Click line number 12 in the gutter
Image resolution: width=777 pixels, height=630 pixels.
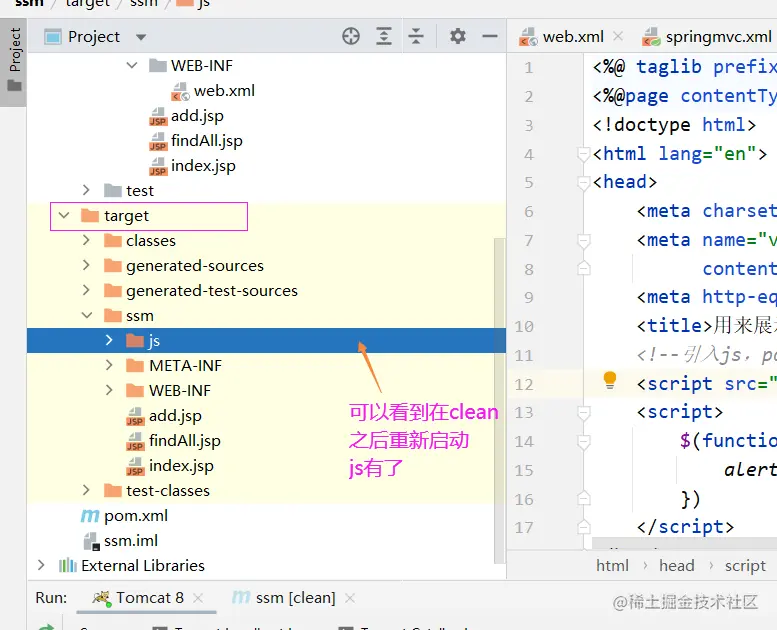523,385
